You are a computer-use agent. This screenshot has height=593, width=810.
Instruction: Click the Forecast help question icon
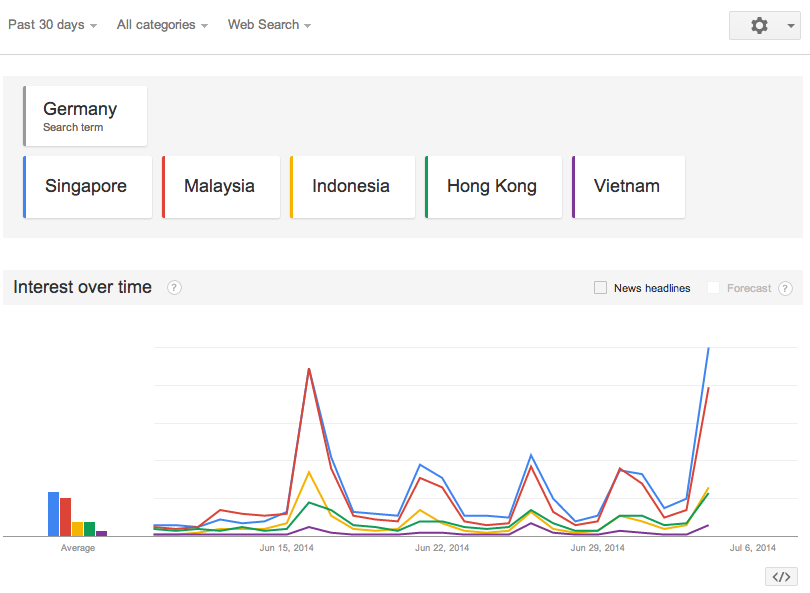tap(785, 288)
